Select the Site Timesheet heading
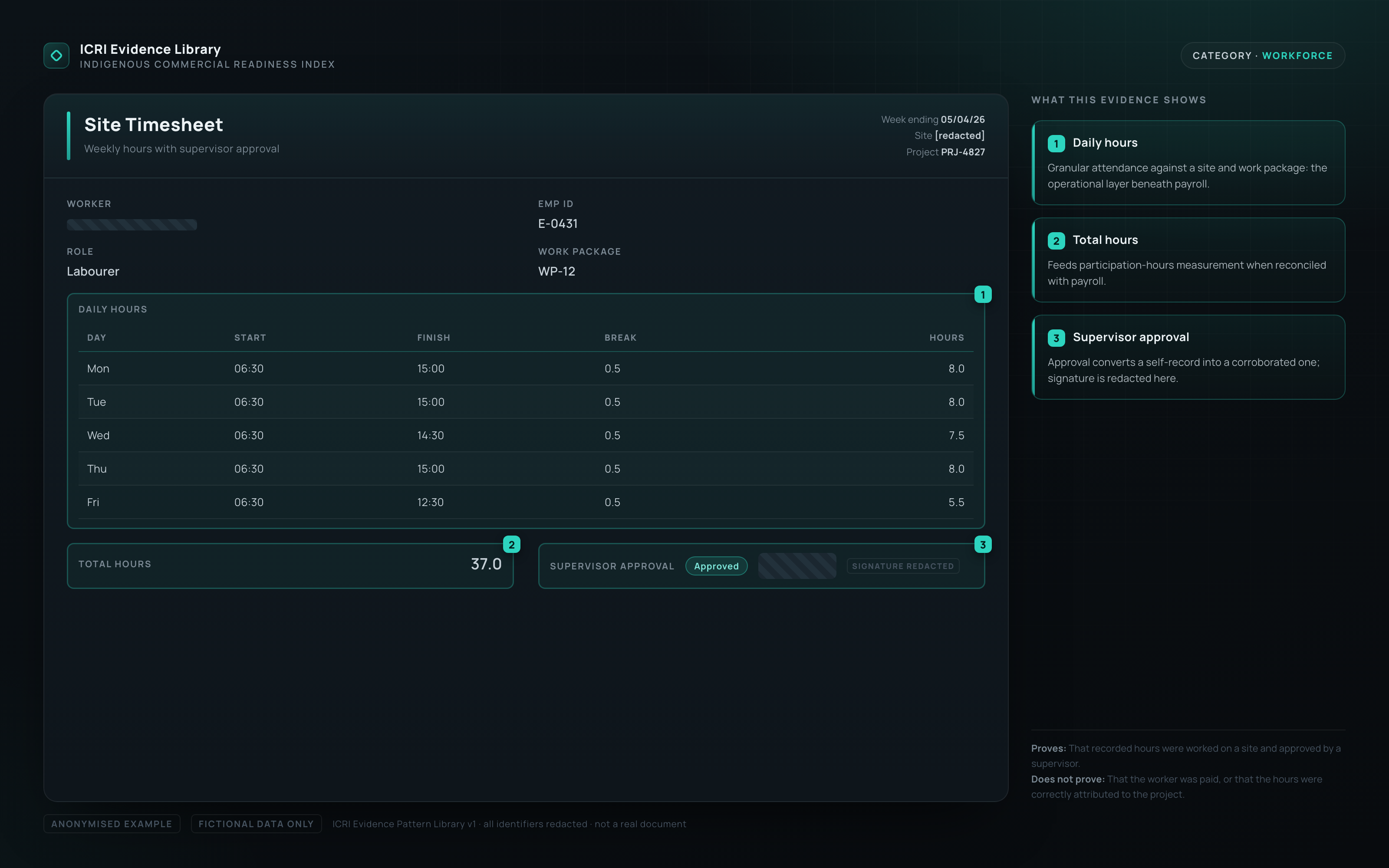Image resolution: width=1389 pixels, height=868 pixels. point(154,125)
